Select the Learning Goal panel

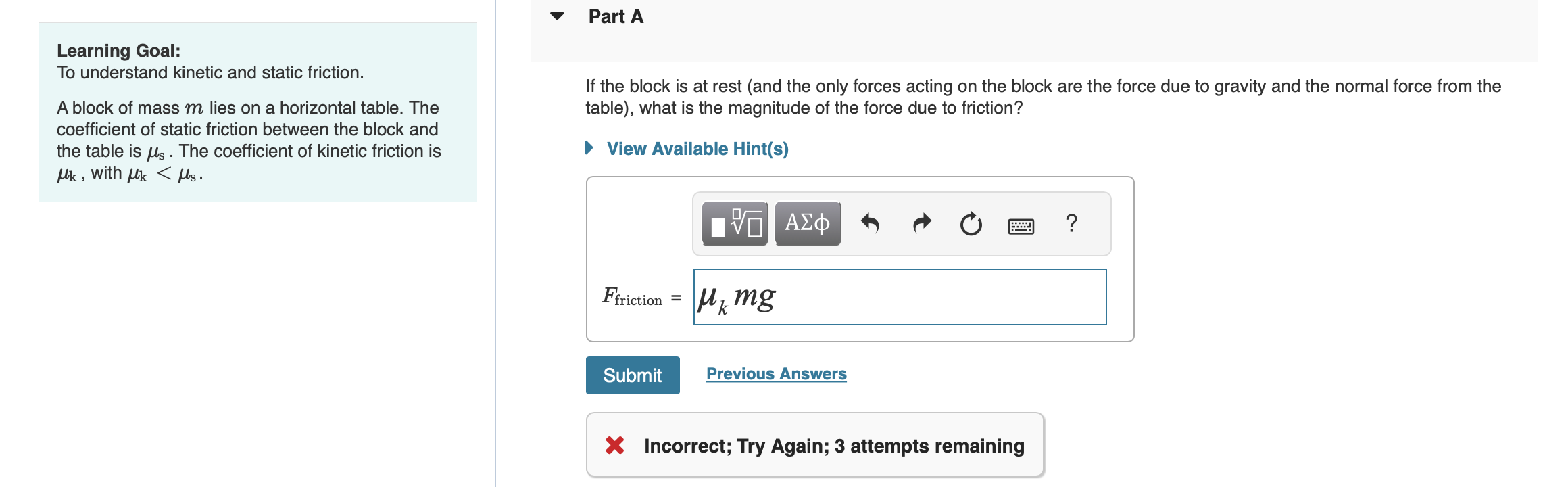click(259, 112)
